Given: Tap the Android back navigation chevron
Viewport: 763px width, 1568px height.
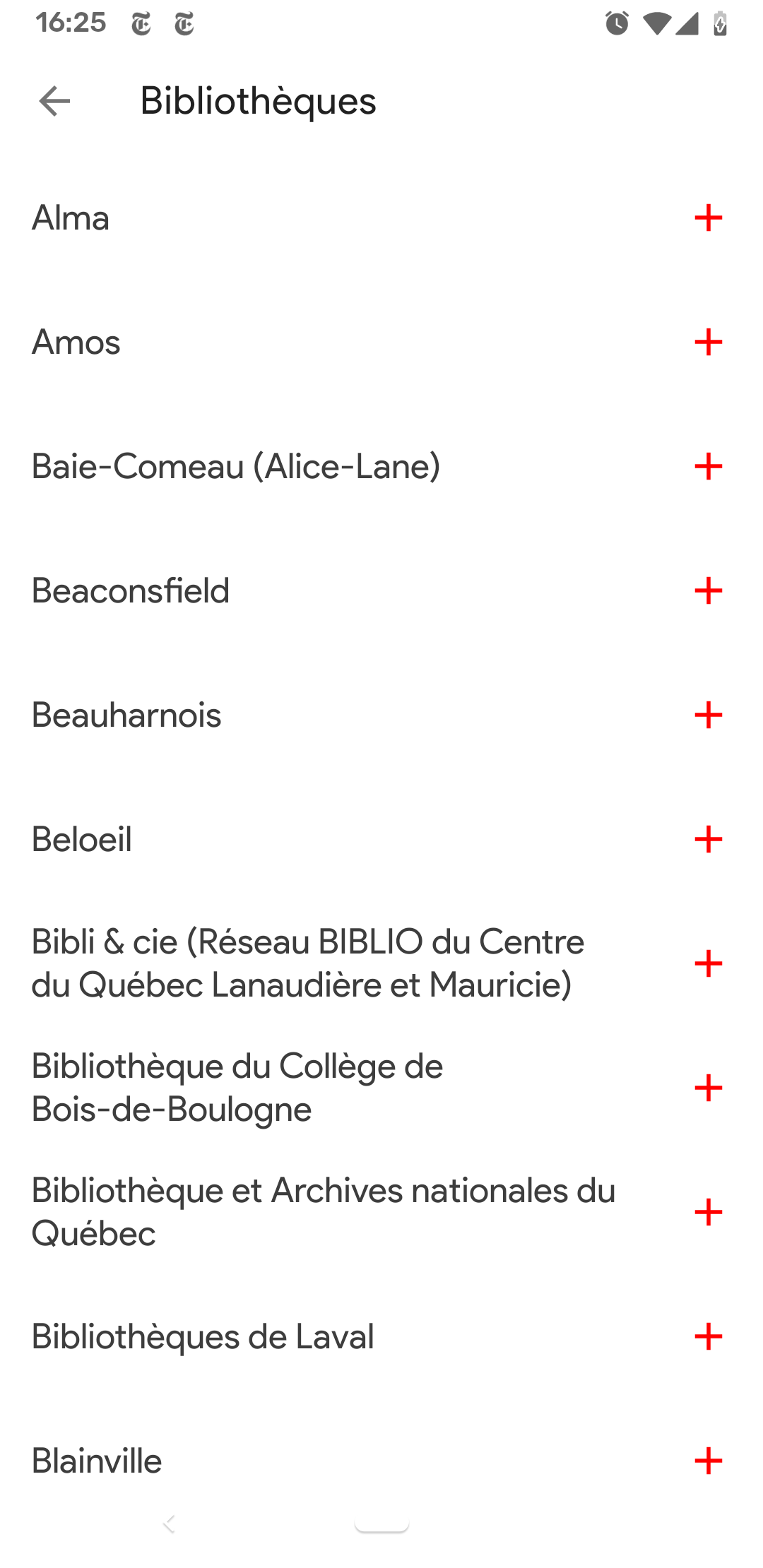Looking at the screenshot, I should [169, 1524].
